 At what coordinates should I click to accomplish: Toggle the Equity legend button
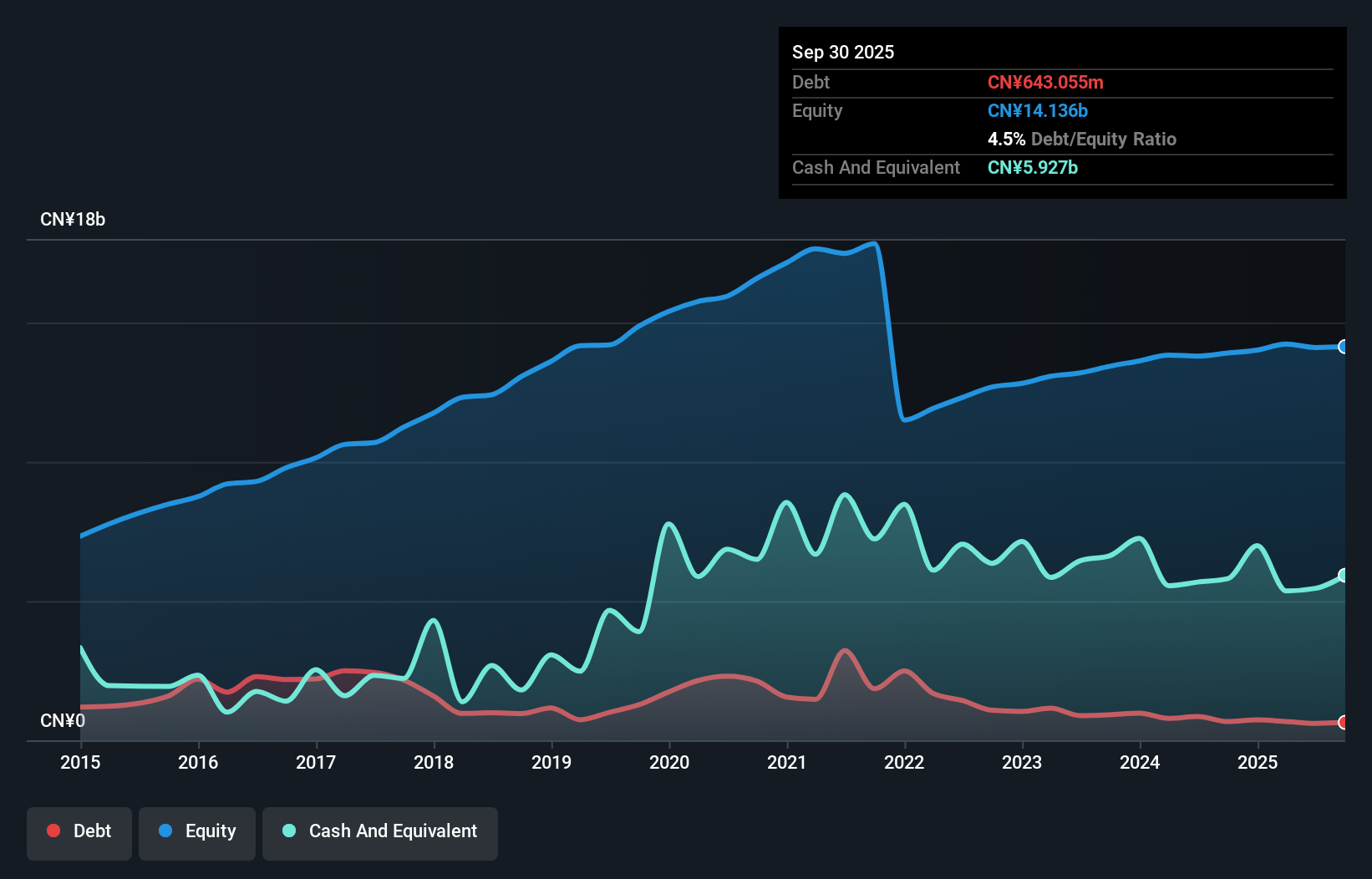197,831
